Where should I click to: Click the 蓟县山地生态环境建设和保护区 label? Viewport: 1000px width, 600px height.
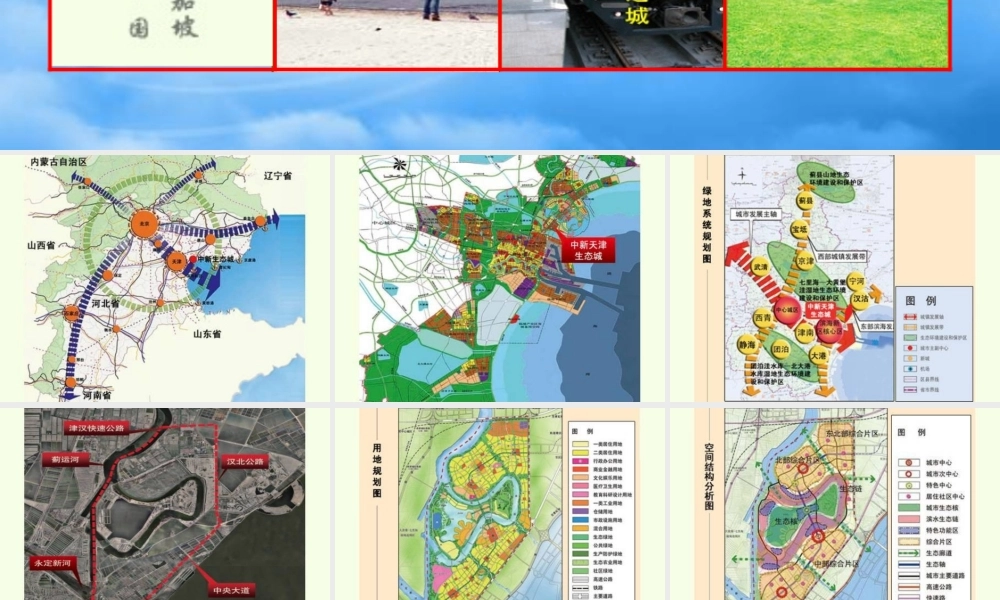tap(836, 178)
